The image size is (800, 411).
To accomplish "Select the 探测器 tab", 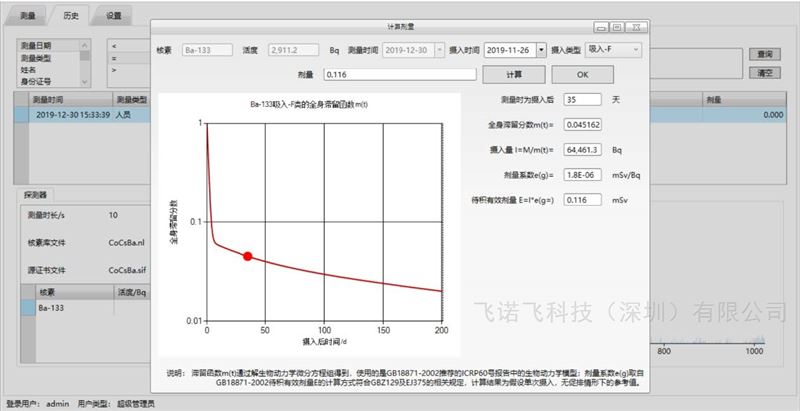I will click(x=35, y=194).
